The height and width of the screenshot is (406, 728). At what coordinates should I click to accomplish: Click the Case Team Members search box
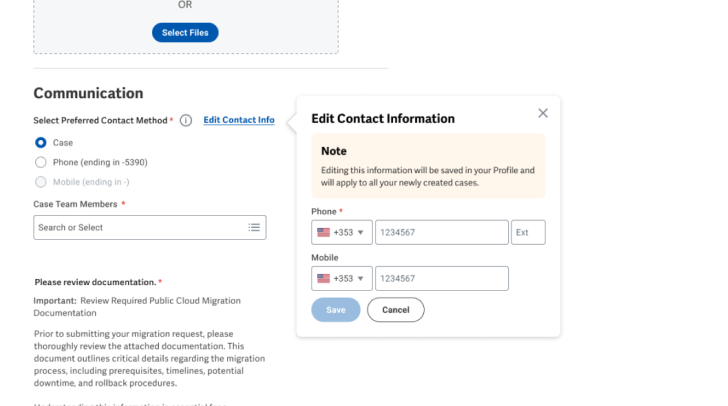coord(140,228)
